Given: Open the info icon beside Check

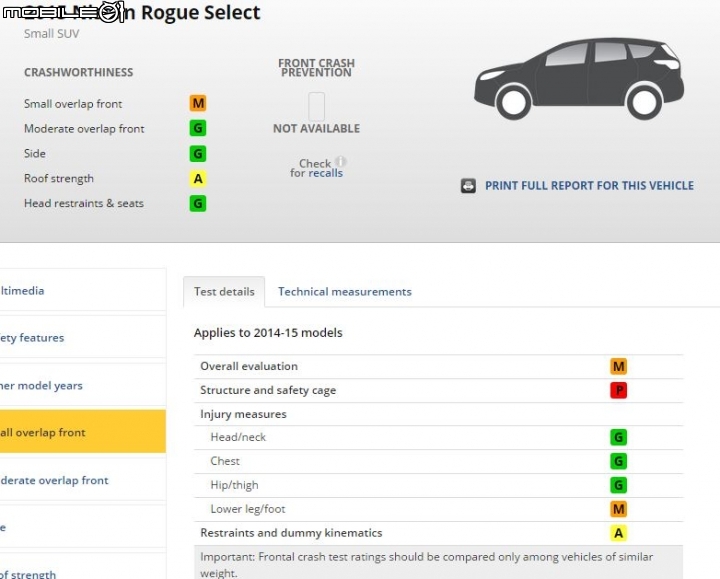Looking at the screenshot, I should pos(341,162).
